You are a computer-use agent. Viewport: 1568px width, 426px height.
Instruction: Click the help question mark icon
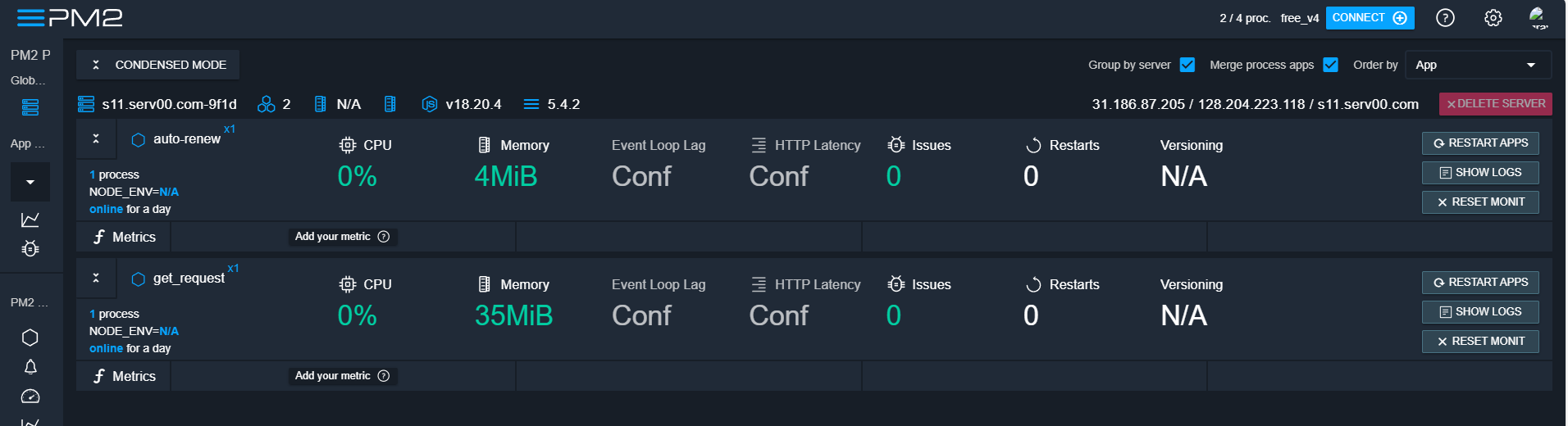pos(1445,18)
